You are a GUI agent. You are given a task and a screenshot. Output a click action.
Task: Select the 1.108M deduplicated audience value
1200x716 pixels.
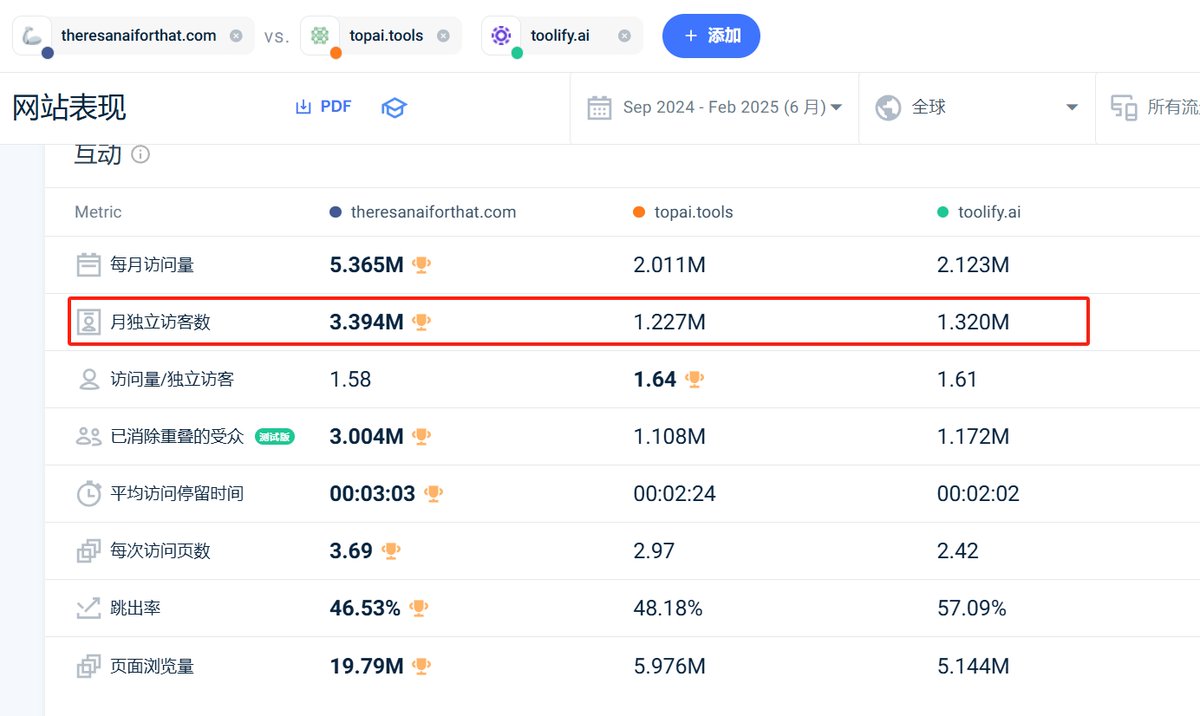tap(670, 436)
